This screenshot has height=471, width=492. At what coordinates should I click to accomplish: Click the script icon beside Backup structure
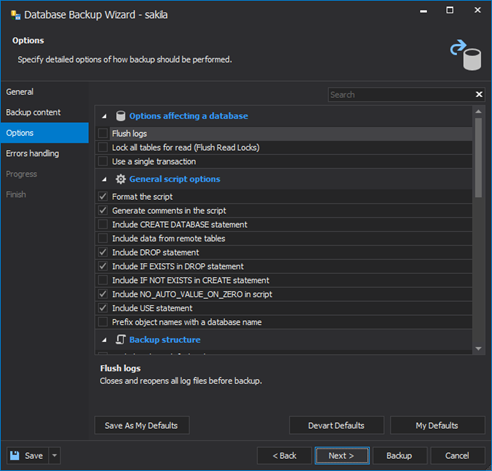pyautogui.click(x=120, y=340)
